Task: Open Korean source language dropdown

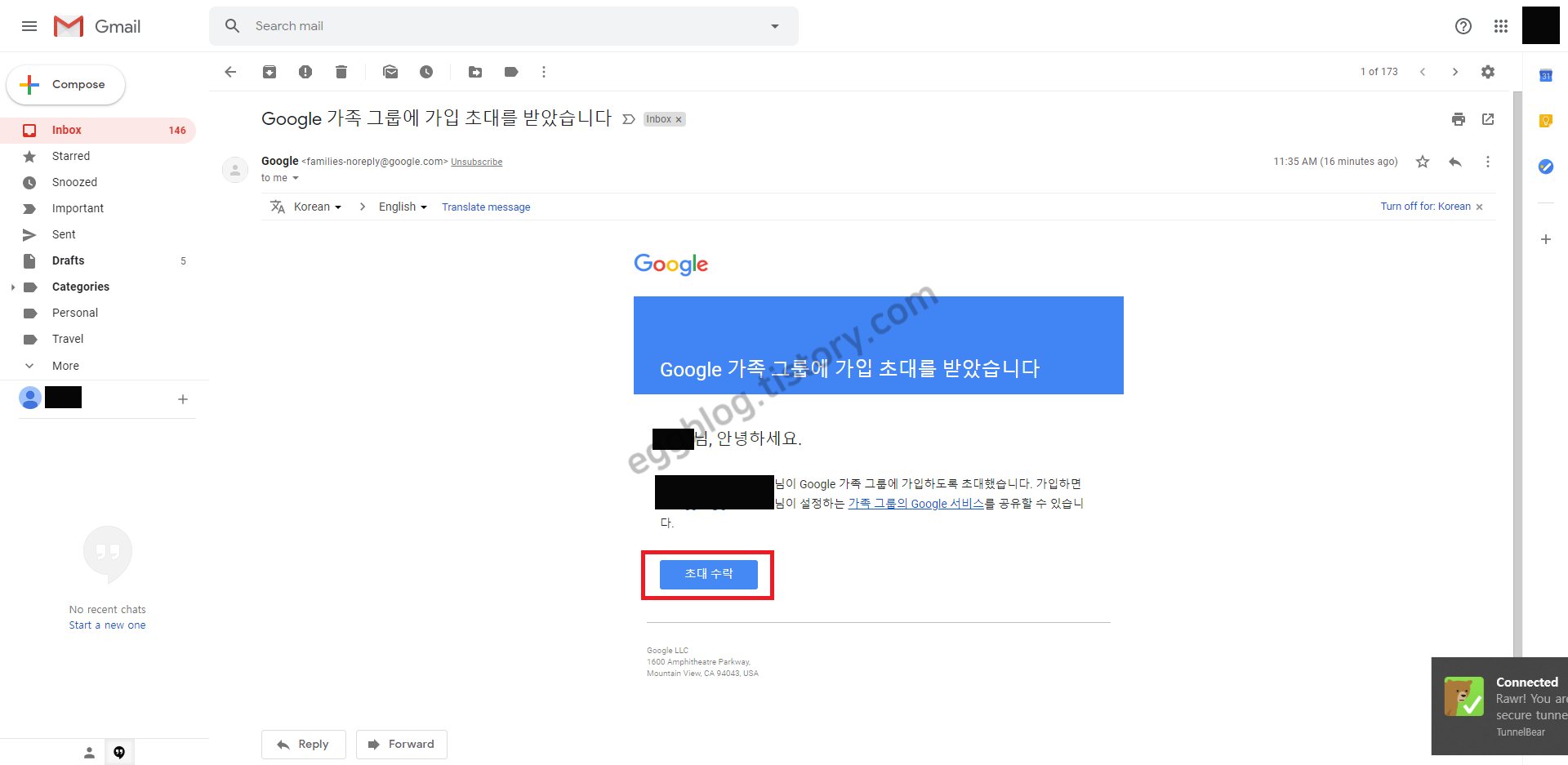Action: click(x=318, y=207)
